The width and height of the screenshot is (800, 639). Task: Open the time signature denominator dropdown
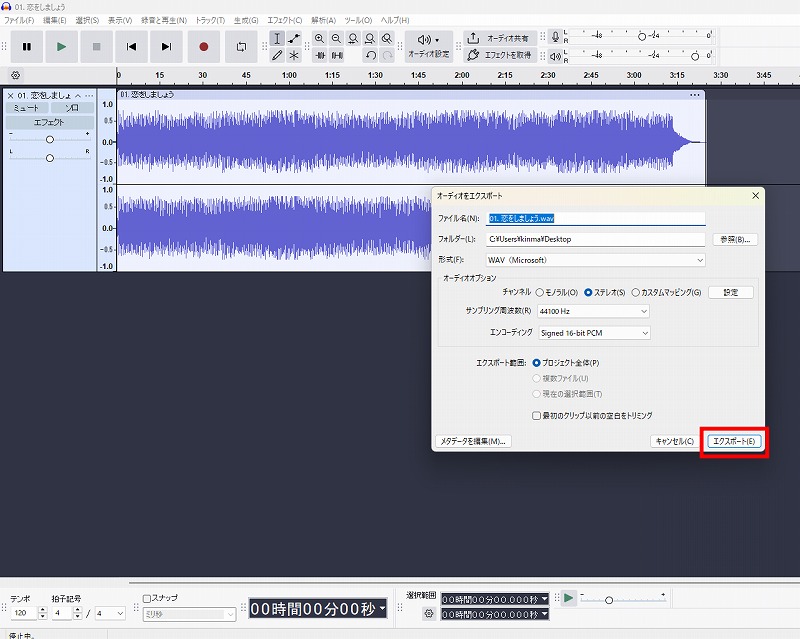(110, 613)
